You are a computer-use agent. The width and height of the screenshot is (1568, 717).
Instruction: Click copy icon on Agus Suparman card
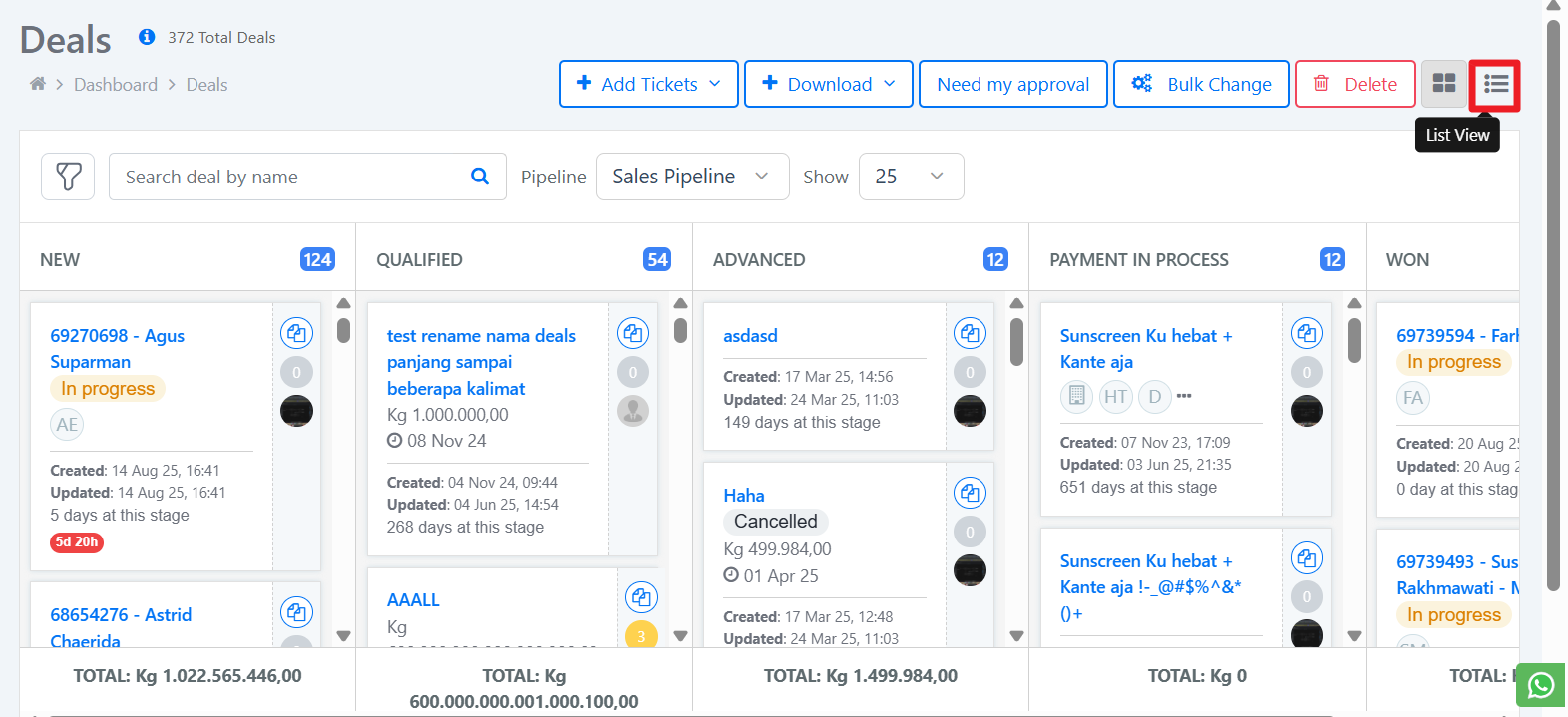(296, 333)
